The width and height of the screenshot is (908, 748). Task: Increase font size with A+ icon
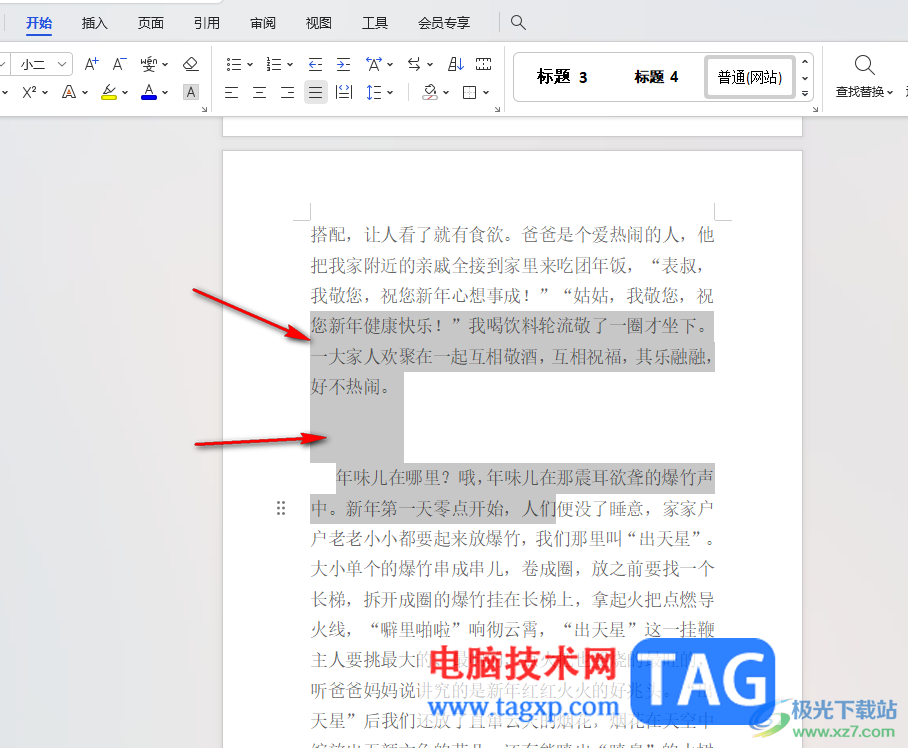point(91,64)
